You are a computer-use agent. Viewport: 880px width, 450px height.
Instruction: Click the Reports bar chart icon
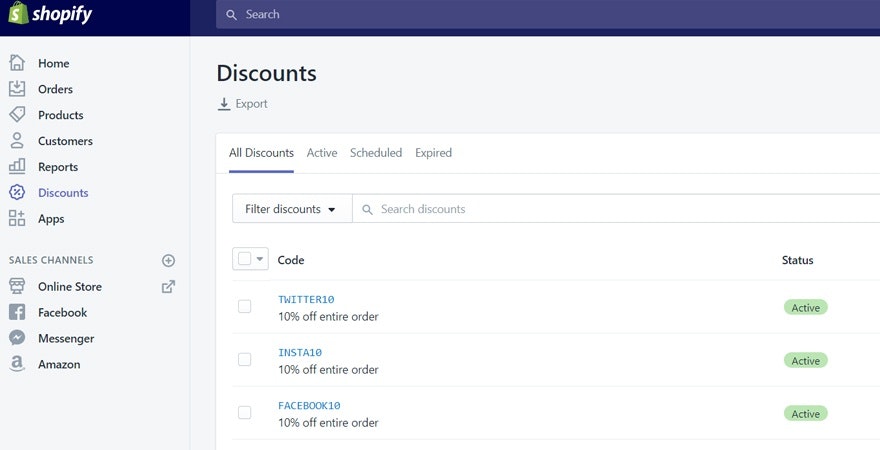pyautogui.click(x=17, y=167)
